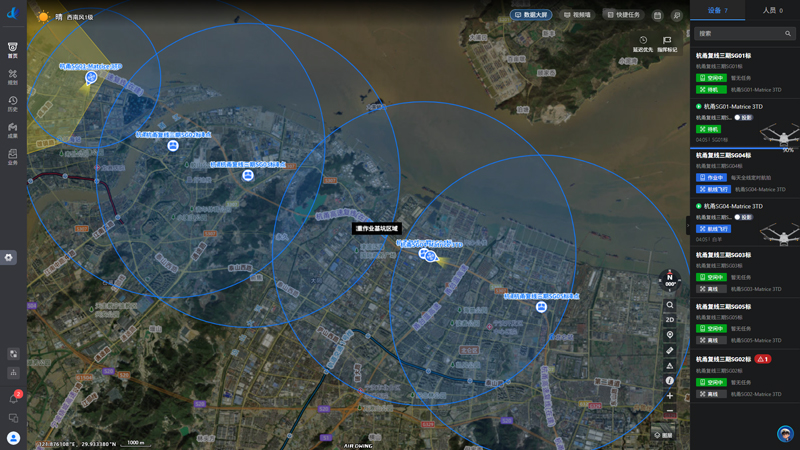The width and height of the screenshot is (800, 450).
Task: Click the organization hierarchy sidebar icon
Action: pos(13,372)
